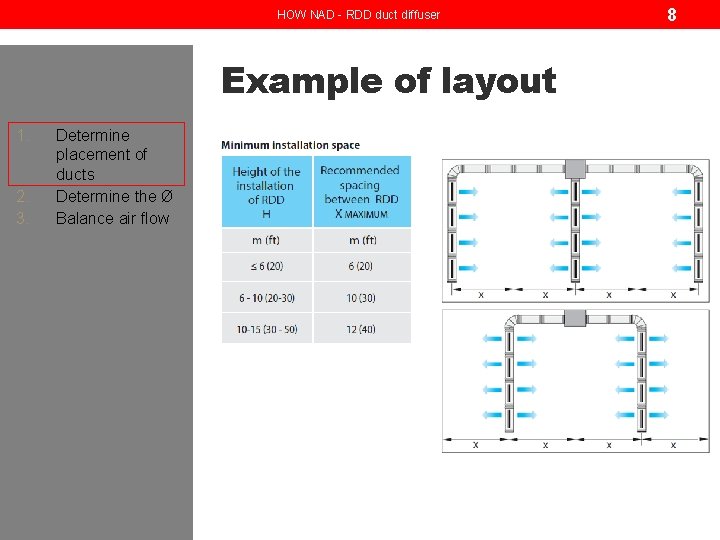Screen dimensions: 720x540
Task: Click the 'Height of the installation of RDD H' header
Action: [x=266, y=191]
